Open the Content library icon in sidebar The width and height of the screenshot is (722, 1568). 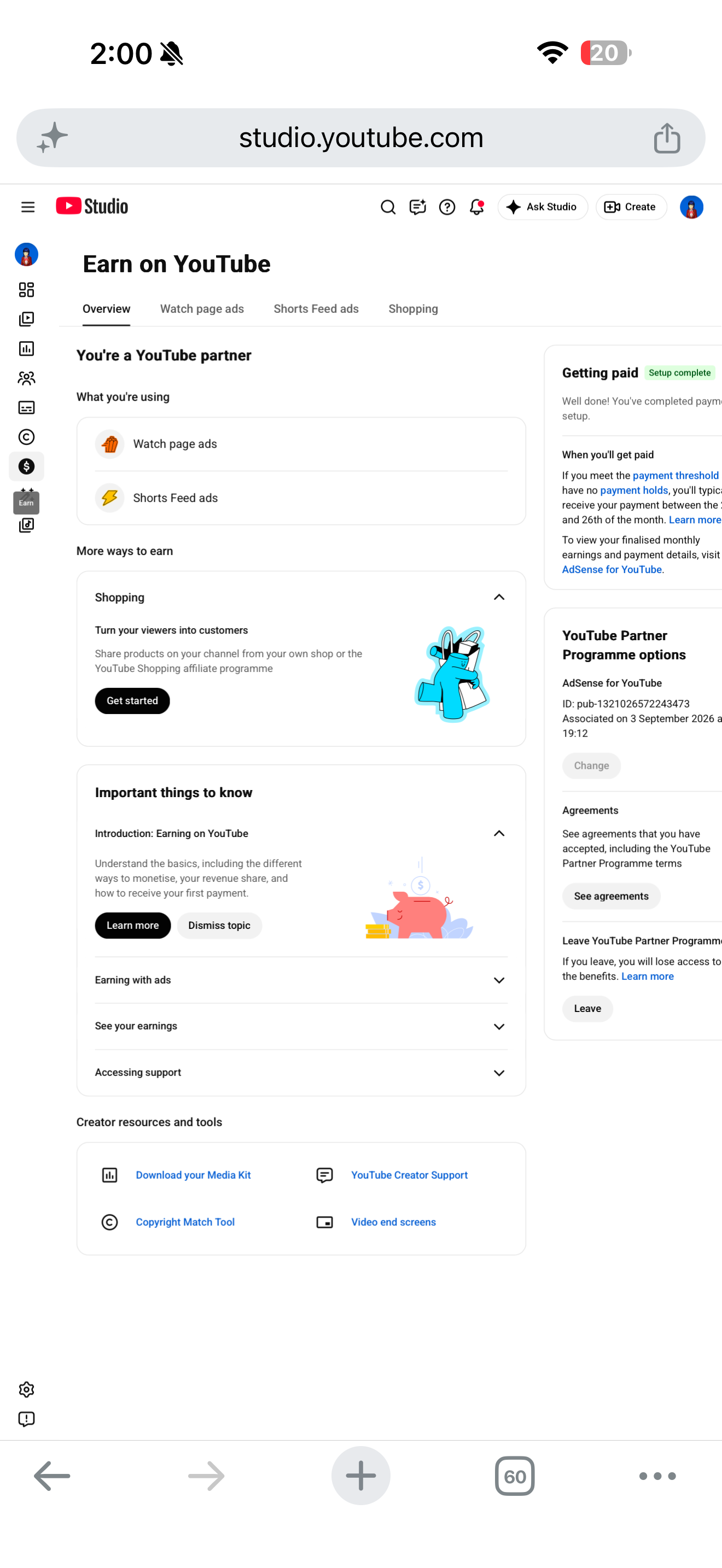pyautogui.click(x=26, y=319)
